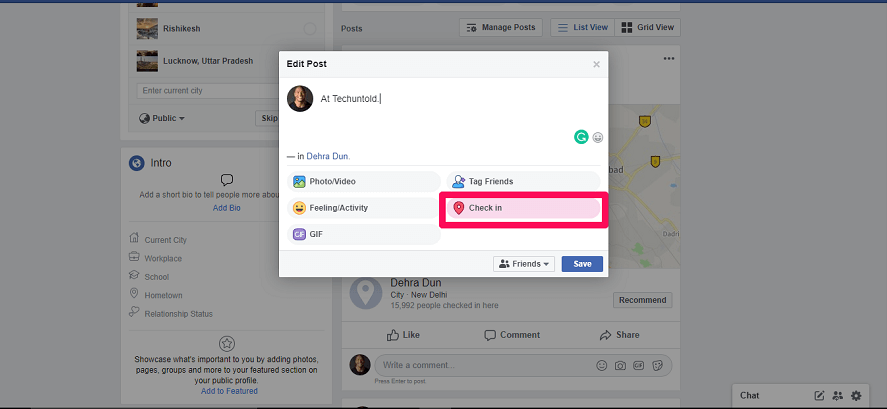Click '15,992 people checked in here' text
This screenshot has width=887, height=409.
445,305
